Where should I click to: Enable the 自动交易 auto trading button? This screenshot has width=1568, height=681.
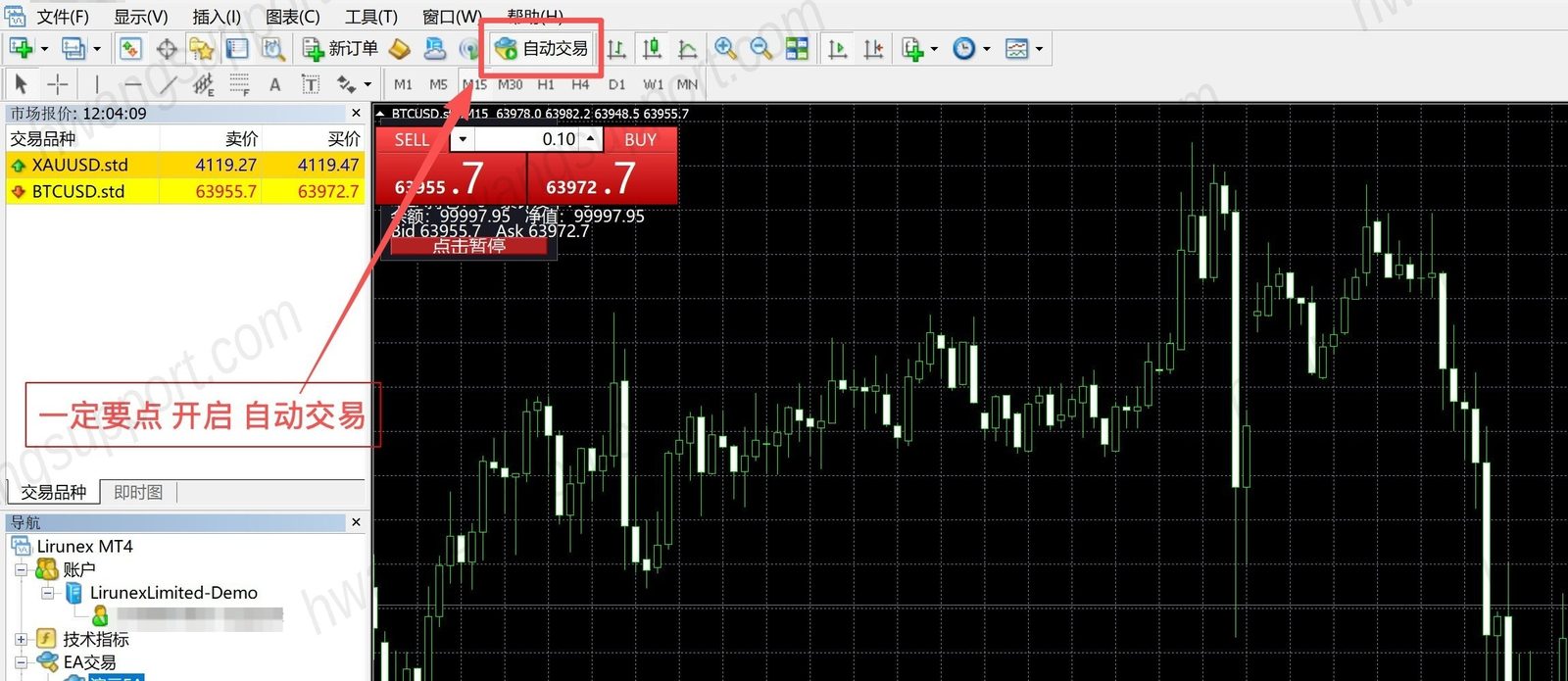point(542,48)
